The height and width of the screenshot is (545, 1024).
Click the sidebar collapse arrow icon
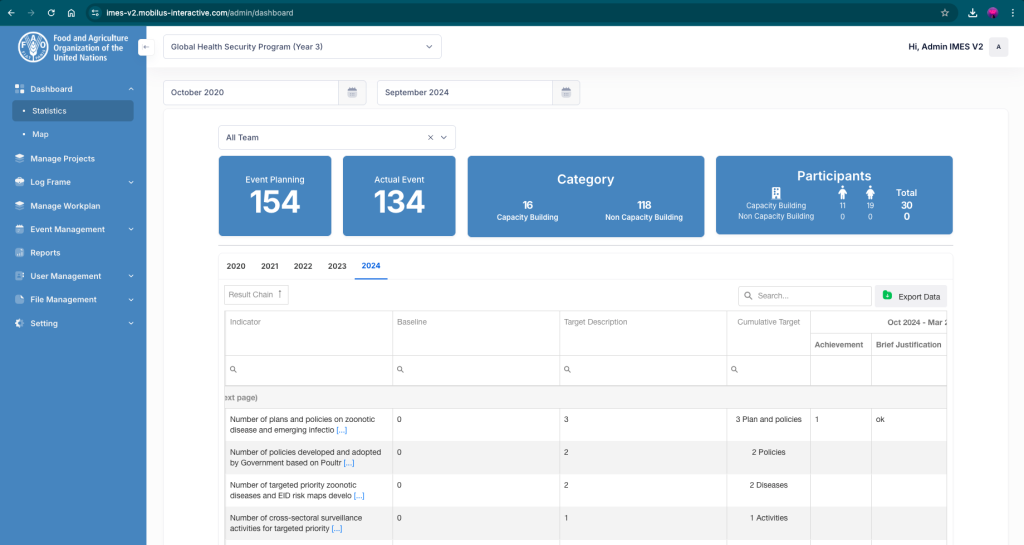coord(145,47)
